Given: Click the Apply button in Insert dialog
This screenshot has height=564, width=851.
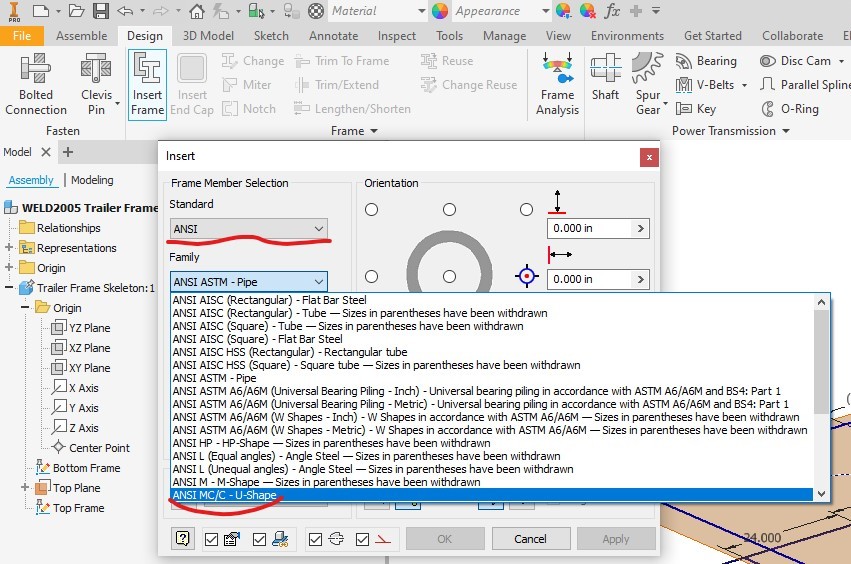Looking at the screenshot, I should [x=615, y=538].
